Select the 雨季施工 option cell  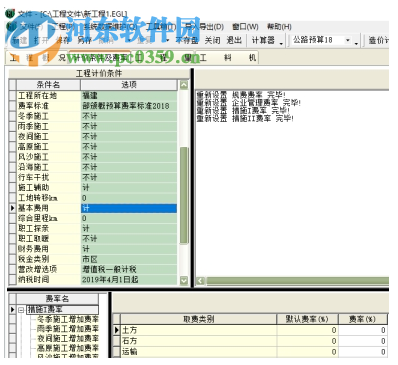[129, 126]
